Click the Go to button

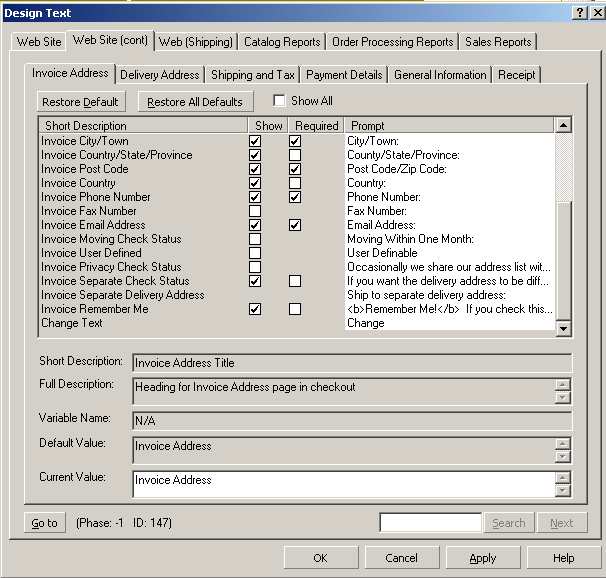45,523
